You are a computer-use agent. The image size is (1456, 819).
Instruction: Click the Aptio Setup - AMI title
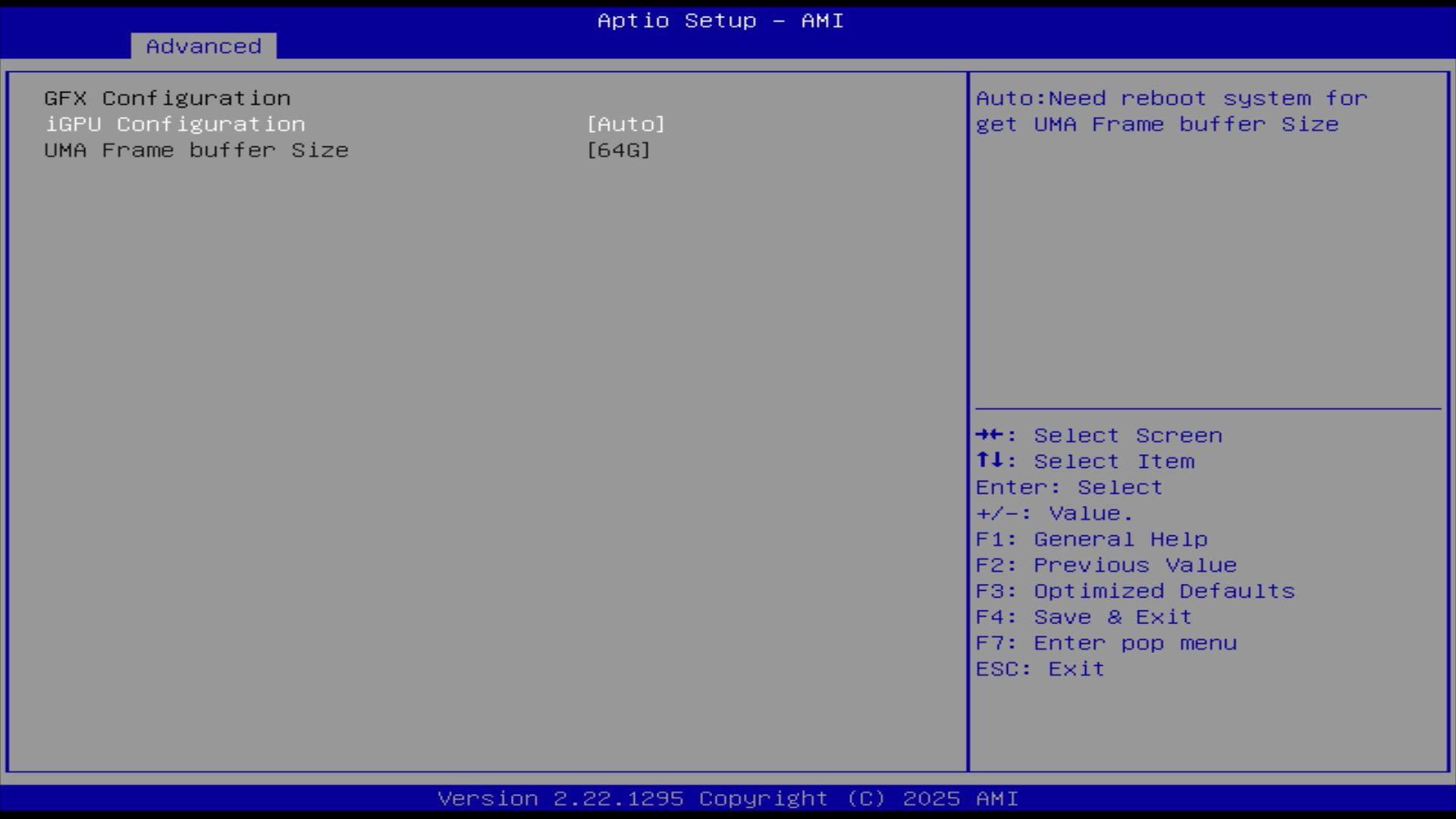[720, 20]
